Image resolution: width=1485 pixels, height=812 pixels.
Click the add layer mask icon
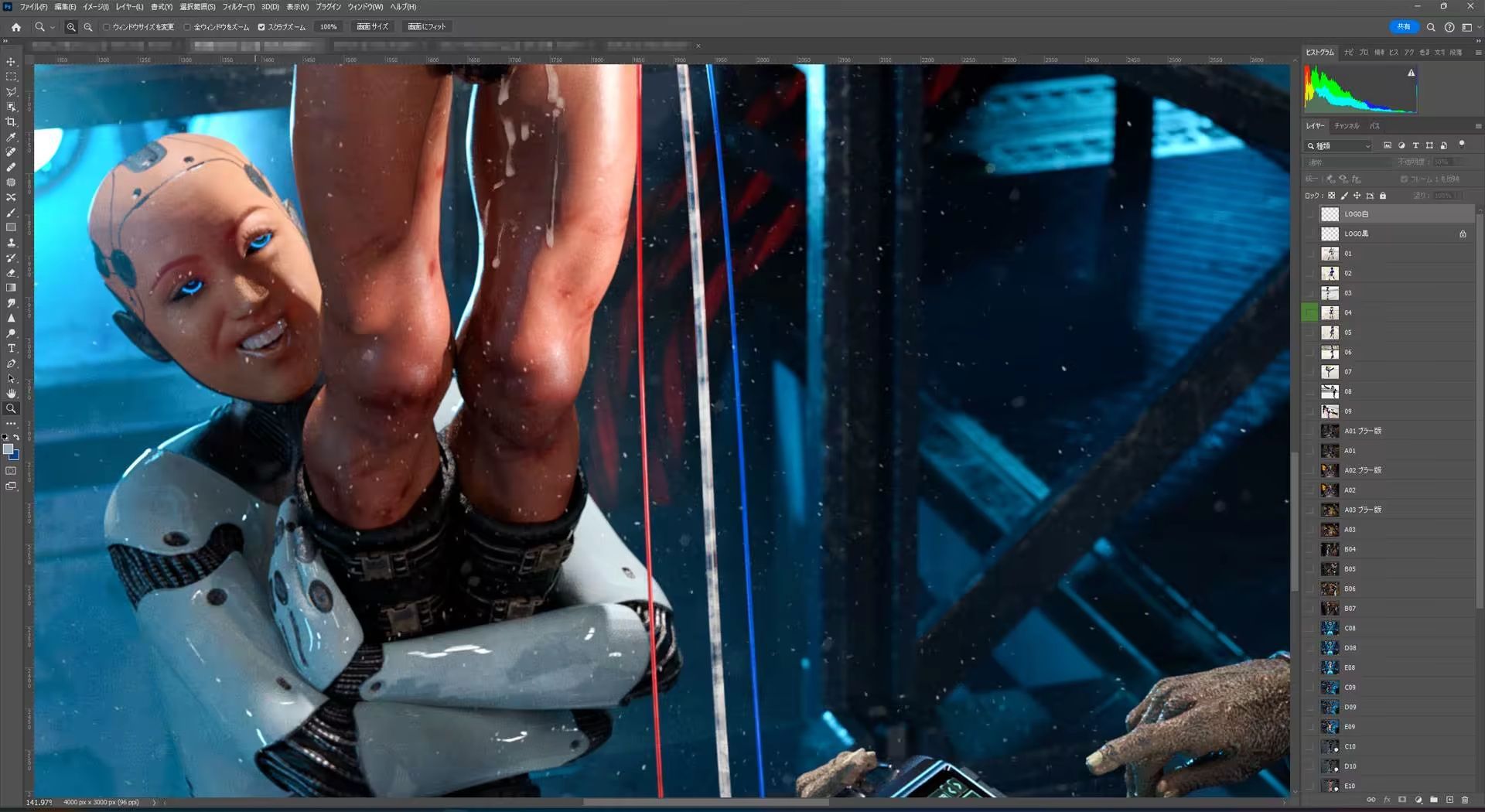coord(1402,800)
